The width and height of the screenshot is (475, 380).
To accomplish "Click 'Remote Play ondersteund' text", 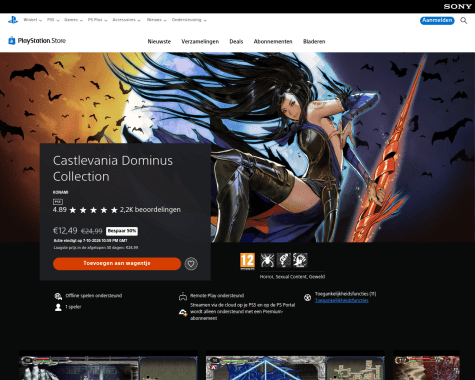I will (x=217, y=296).
